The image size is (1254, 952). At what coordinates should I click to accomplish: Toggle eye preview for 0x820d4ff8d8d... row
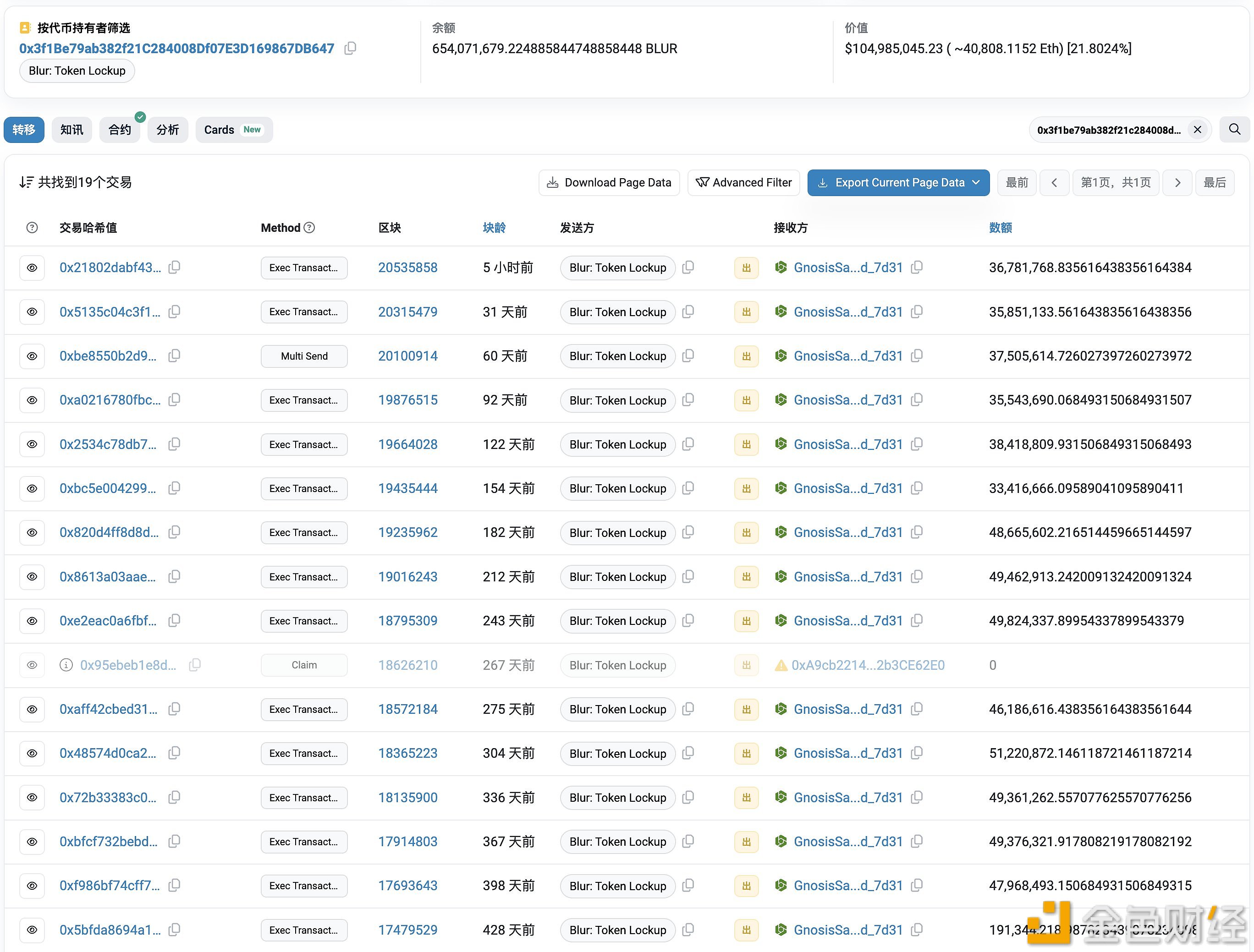(33, 533)
